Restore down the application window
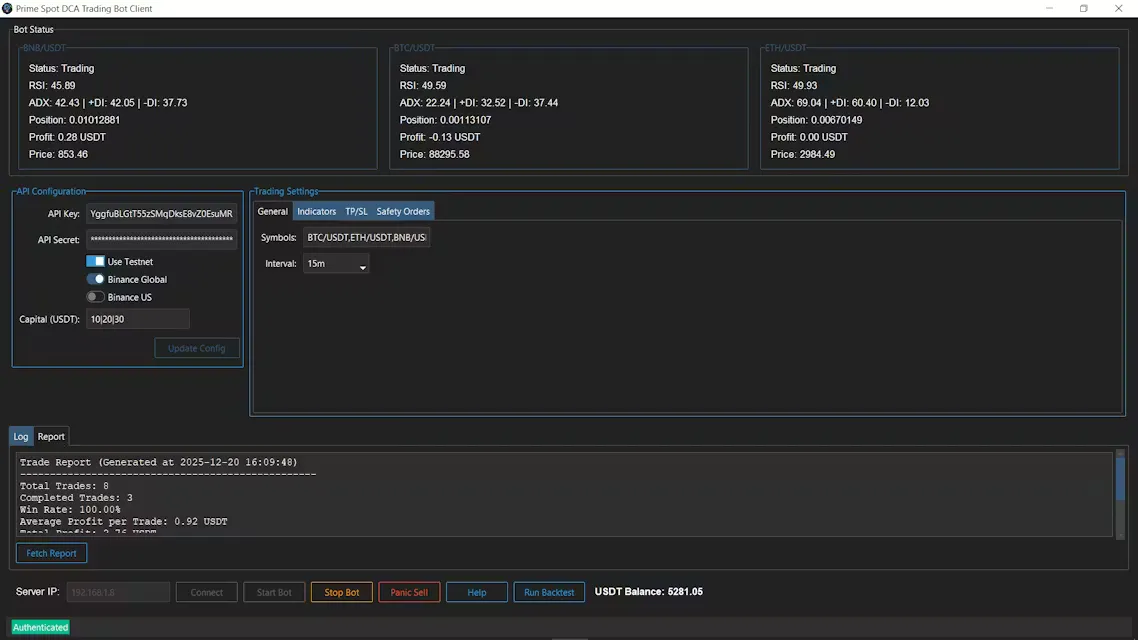This screenshot has height=640, width=1138. coord(1084,9)
